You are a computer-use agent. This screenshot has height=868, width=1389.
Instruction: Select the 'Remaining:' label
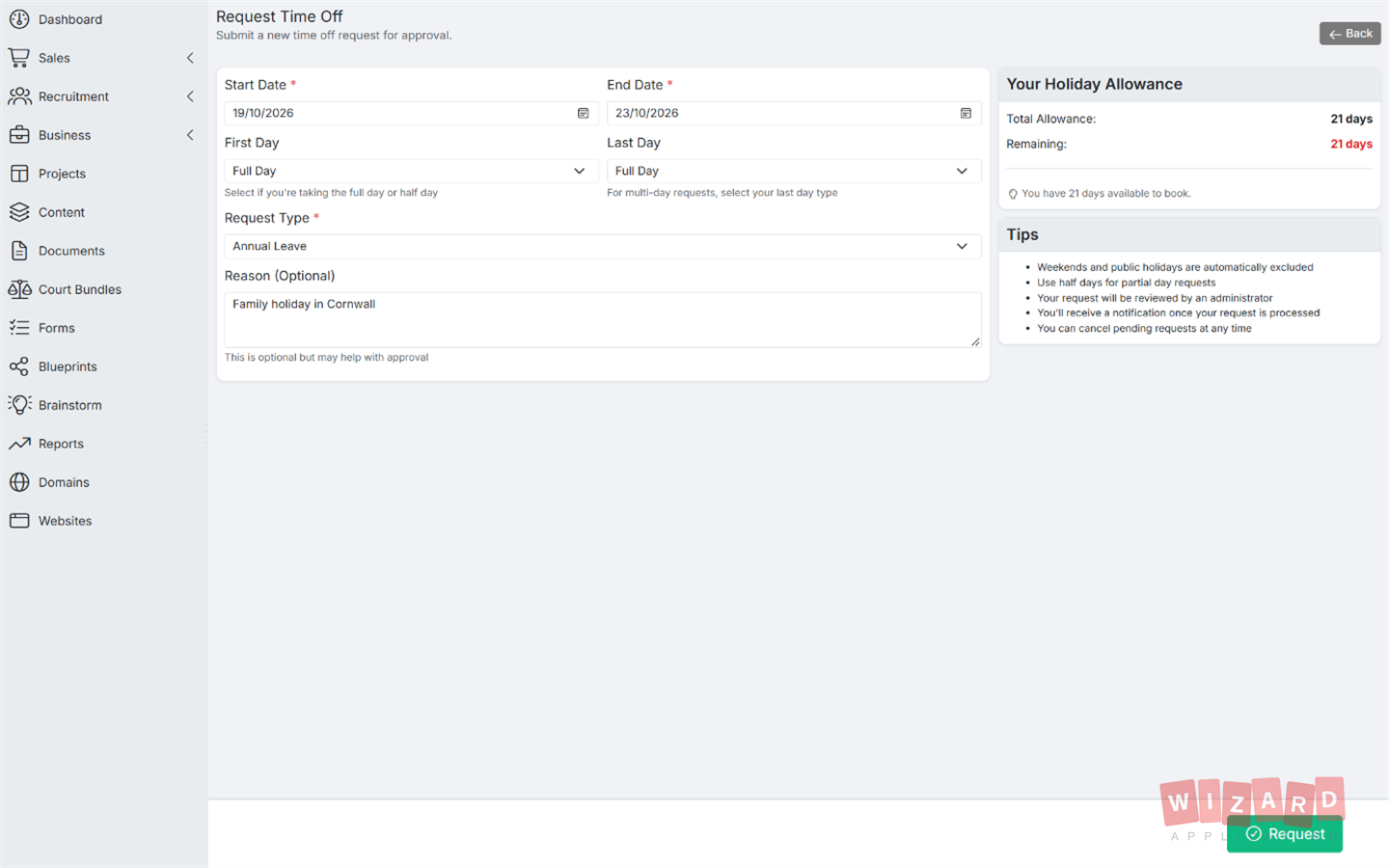[x=1037, y=144]
